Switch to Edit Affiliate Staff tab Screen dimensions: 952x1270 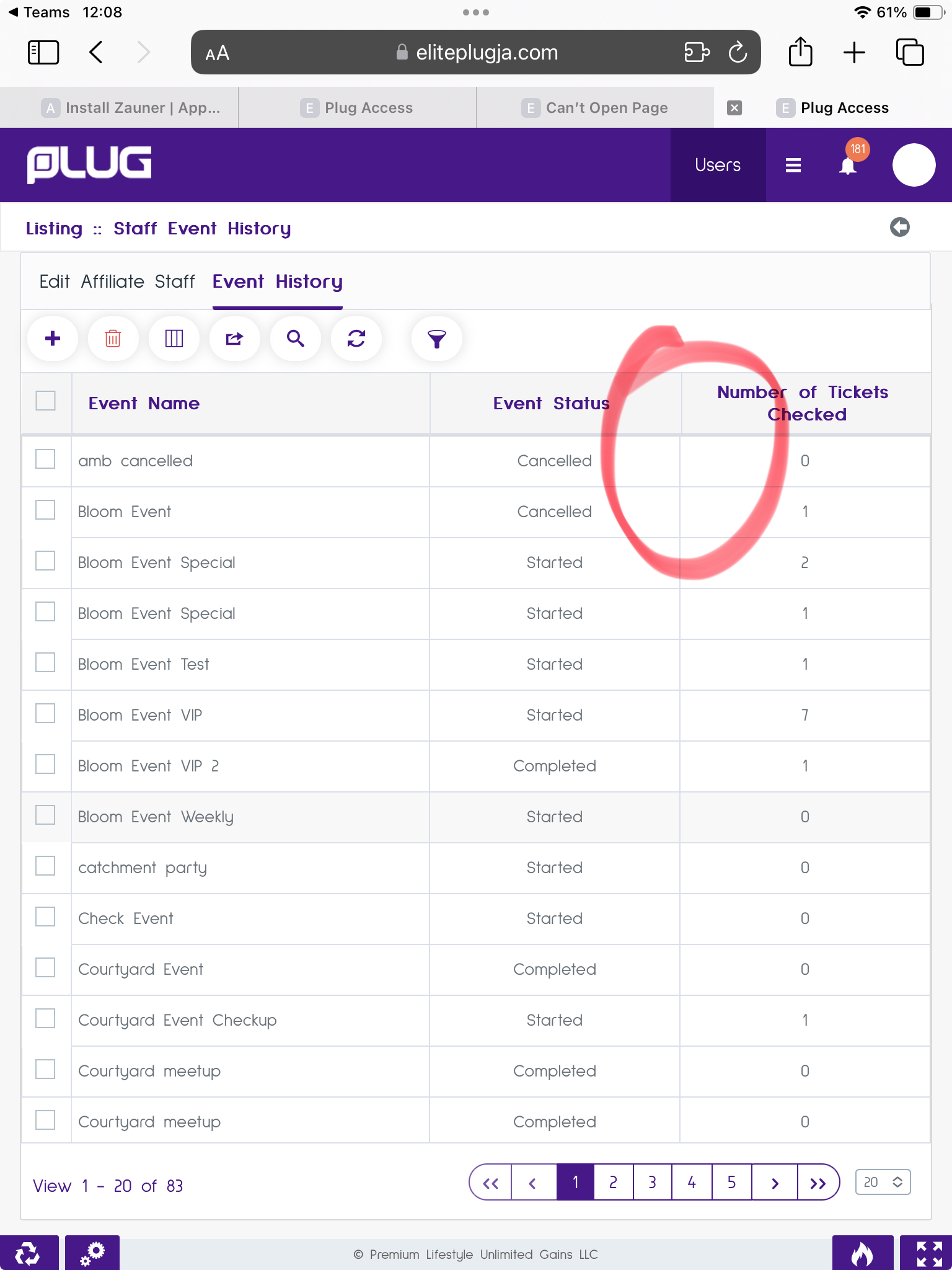(117, 282)
